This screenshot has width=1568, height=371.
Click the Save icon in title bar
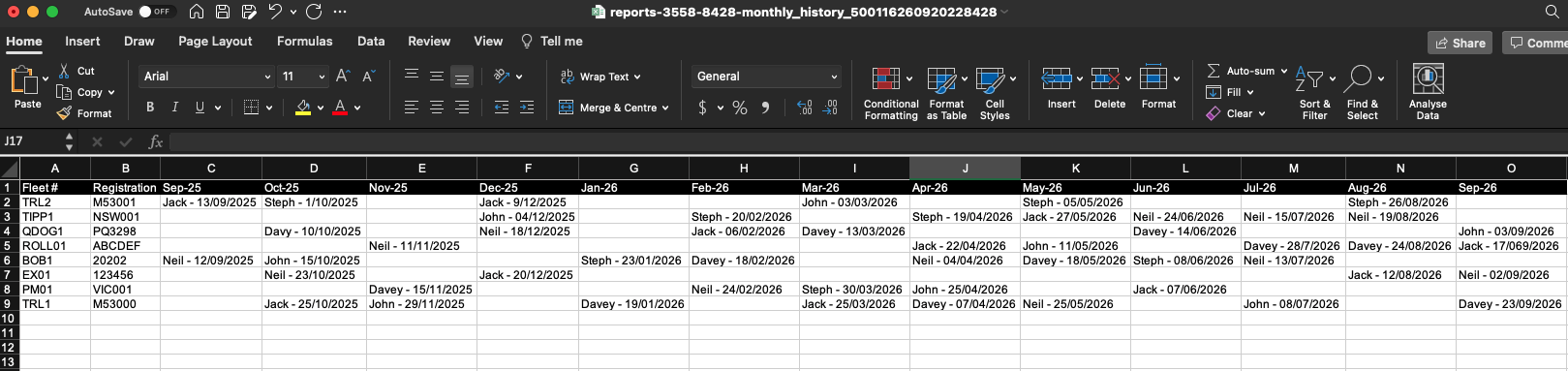(223, 12)
